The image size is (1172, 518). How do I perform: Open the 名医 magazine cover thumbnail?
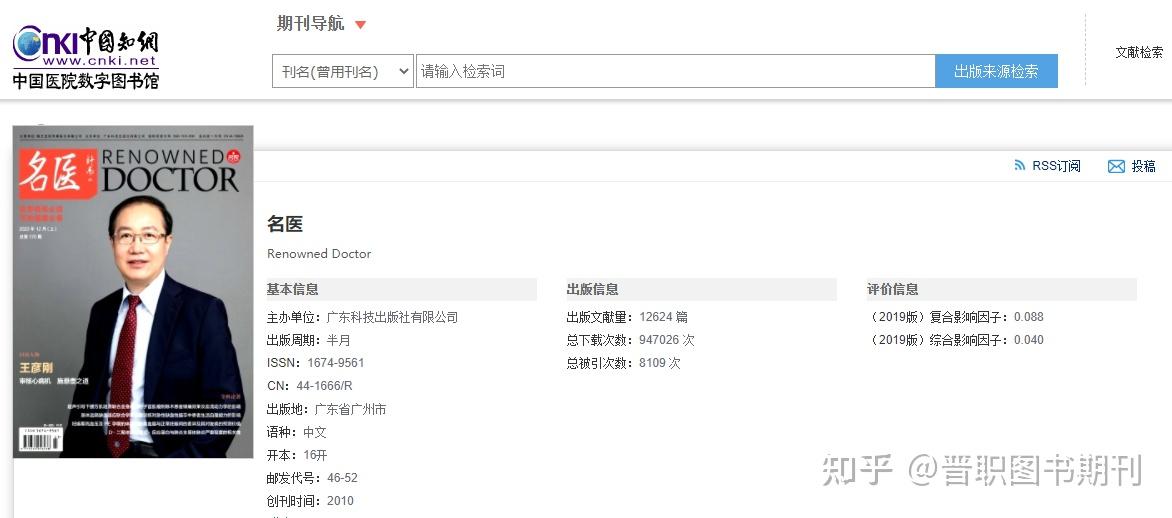pyautogui.click(x=133, y=292)
